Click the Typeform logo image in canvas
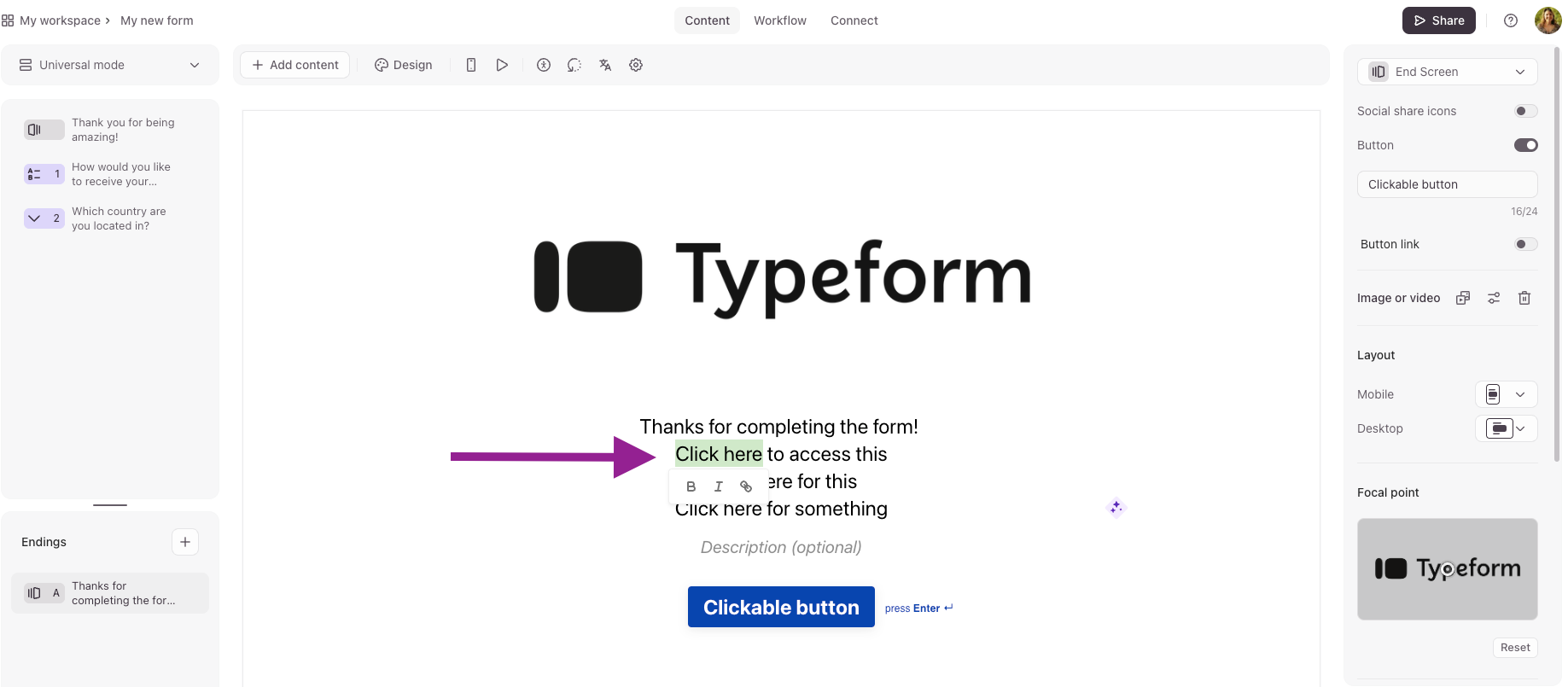The height and width of the screenshot is (687, 1568). pyautogui.click(x=782, y=277)
